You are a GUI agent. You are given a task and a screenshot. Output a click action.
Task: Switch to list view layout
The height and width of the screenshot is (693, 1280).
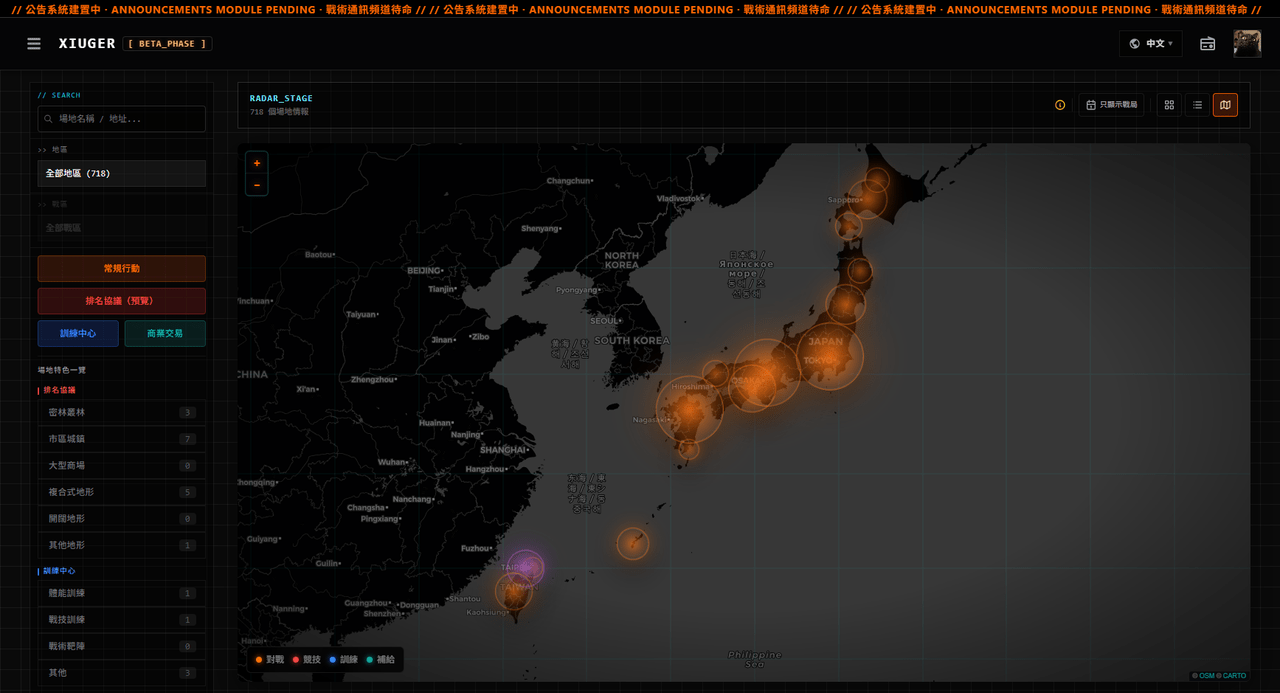[x=1197, y=105]
